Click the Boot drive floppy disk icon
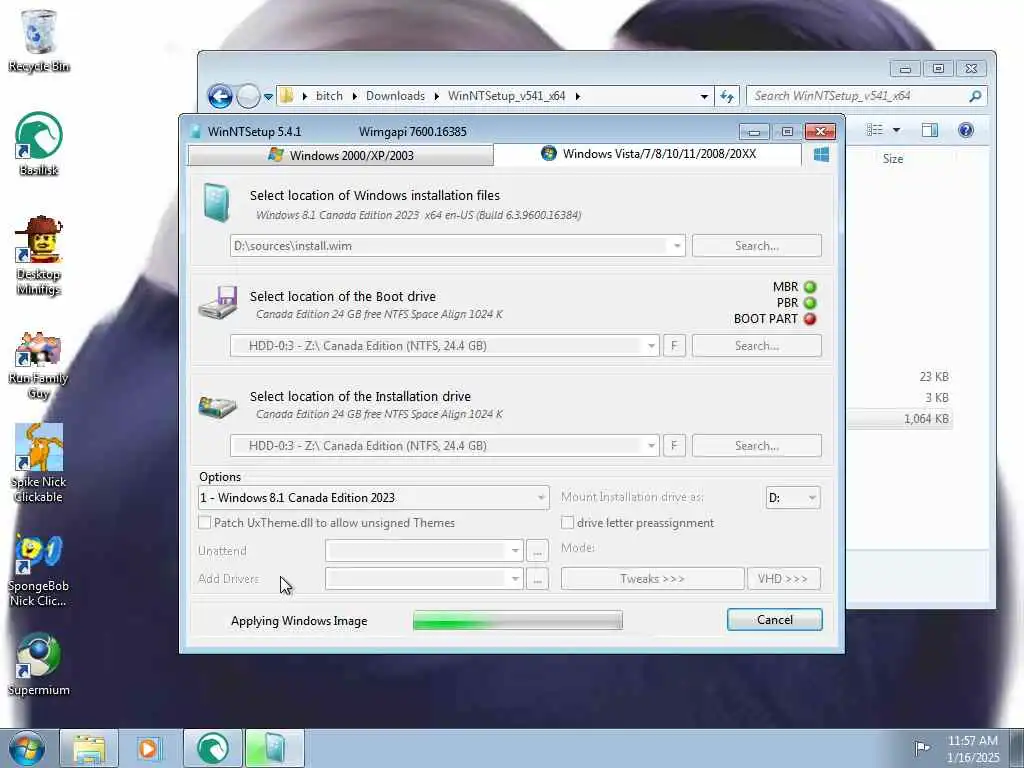 [x=218, y=303]
